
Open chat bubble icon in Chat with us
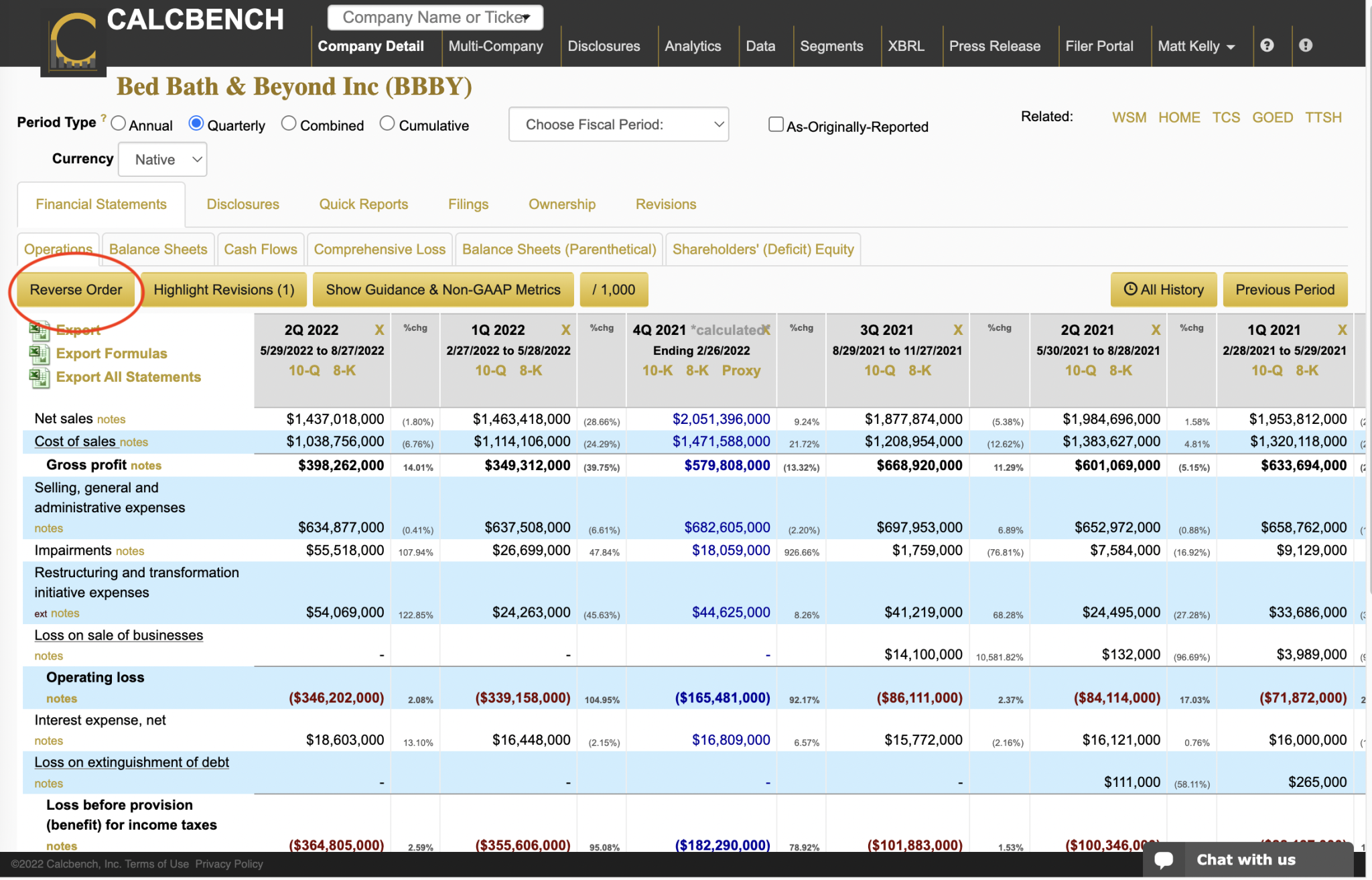tap(1164, 860)
